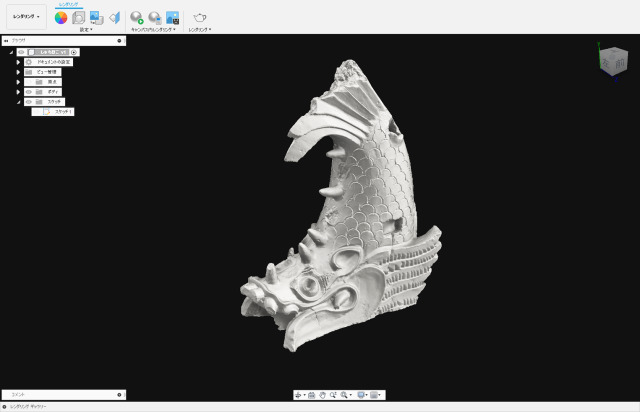Select the Decal tool icon
Image resolution: width=640 pixels, height=412 pixels.
pos(96,17)
